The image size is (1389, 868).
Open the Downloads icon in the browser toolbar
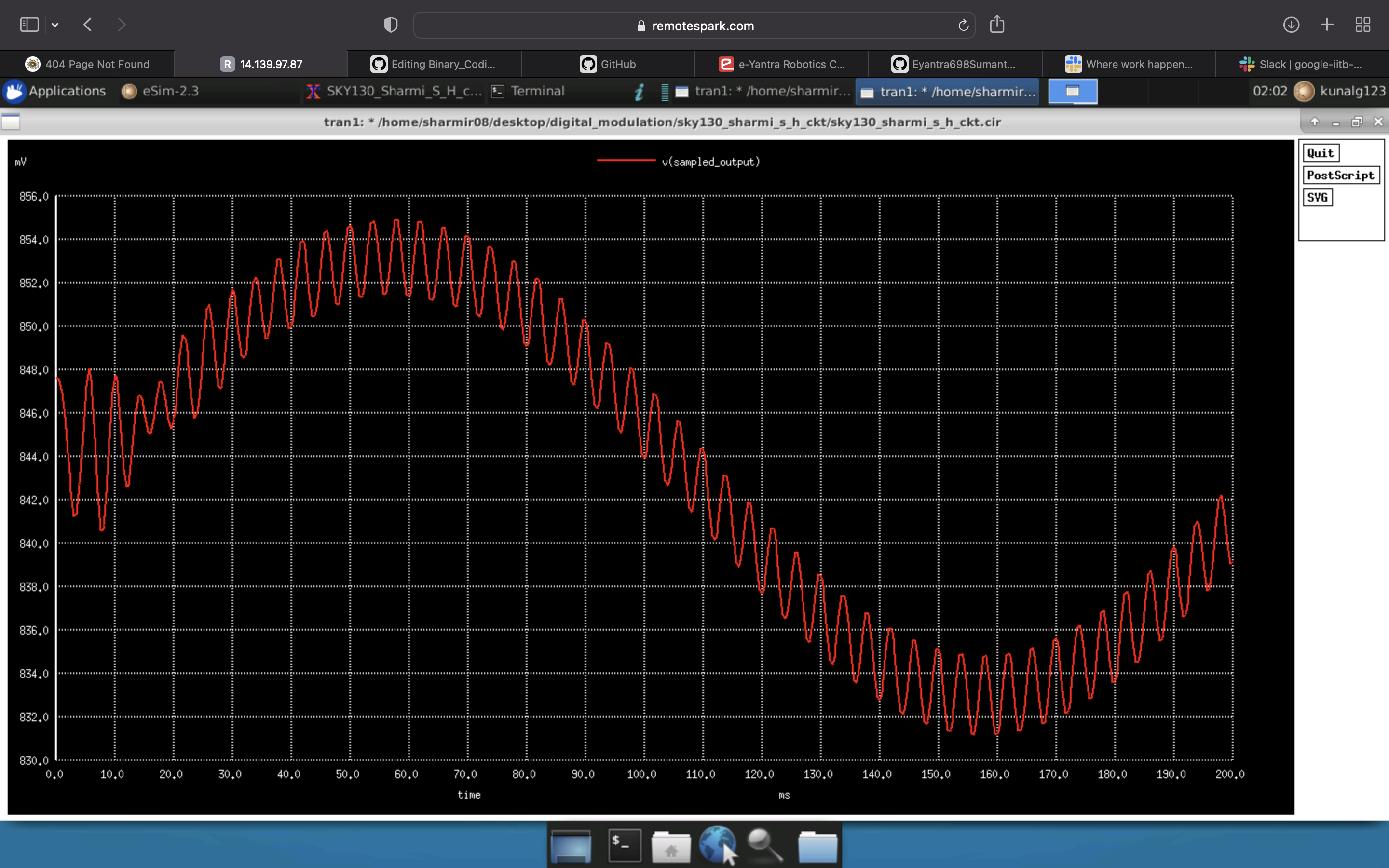coord(1291,25)
